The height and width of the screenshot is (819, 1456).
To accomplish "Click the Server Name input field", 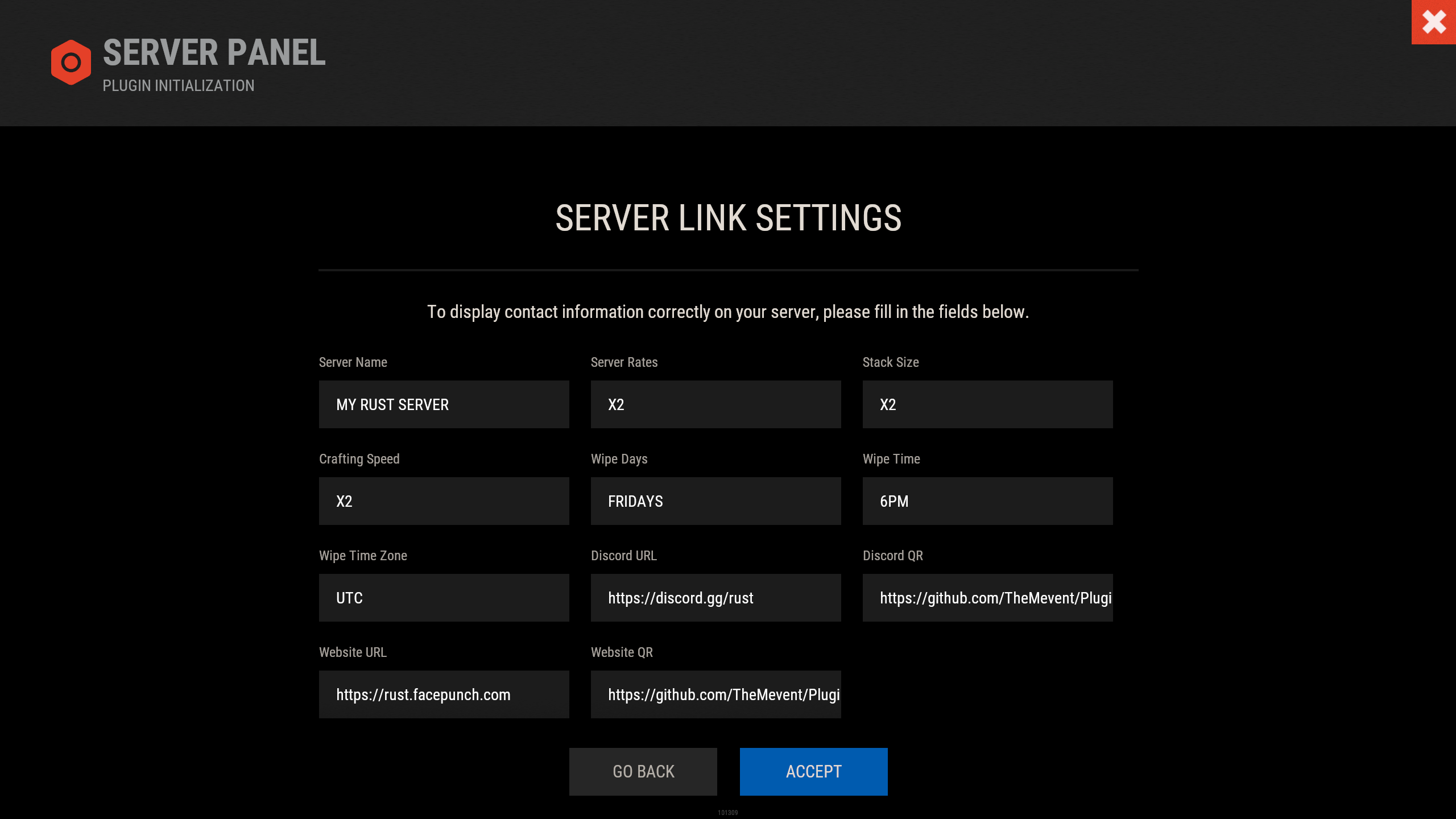I will click(x=444, y=404).
